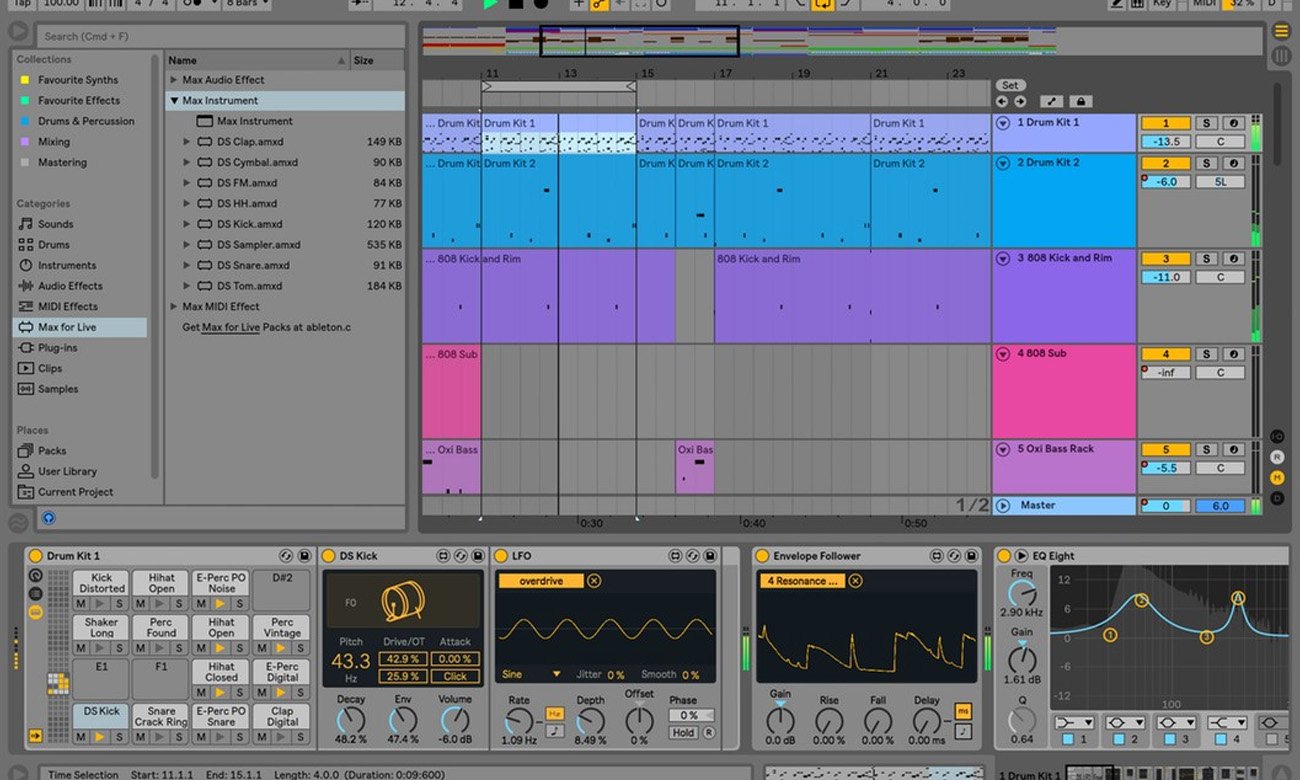Open the Drums & Percussion collection
The image size is (1300, 780).
point(86,121)
